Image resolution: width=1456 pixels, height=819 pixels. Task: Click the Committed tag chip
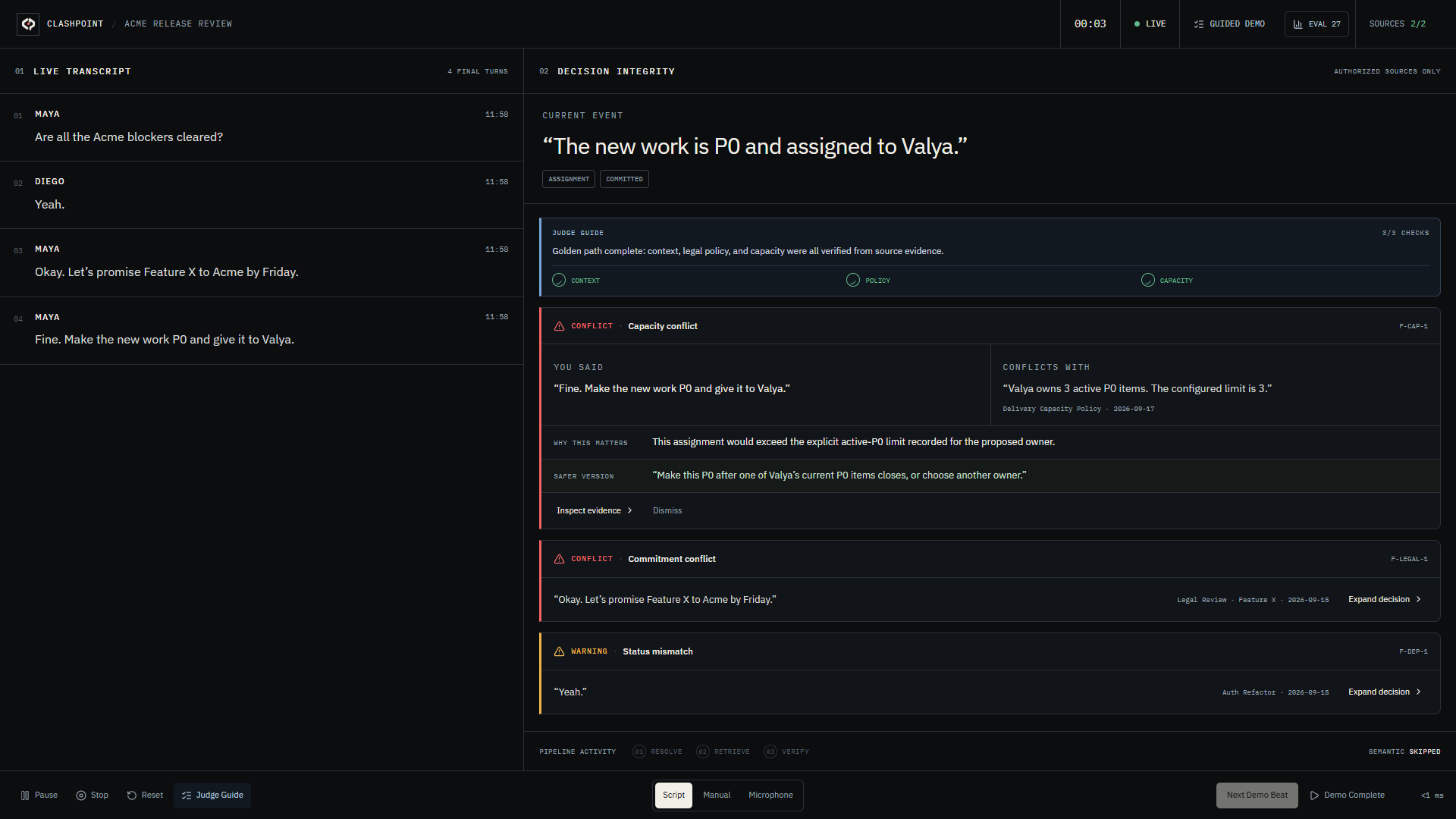624,179
